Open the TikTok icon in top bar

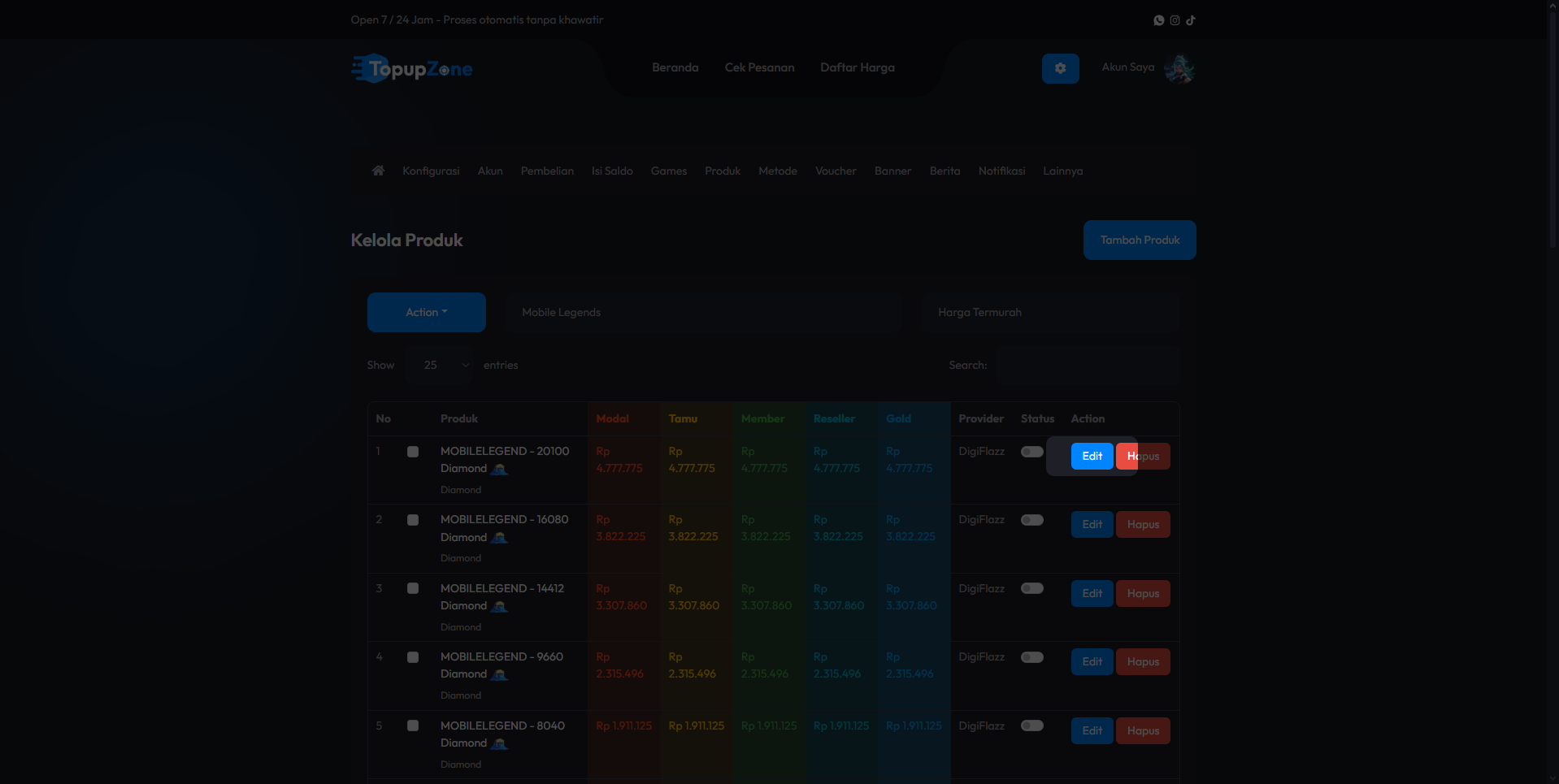tap(1191, 20)
